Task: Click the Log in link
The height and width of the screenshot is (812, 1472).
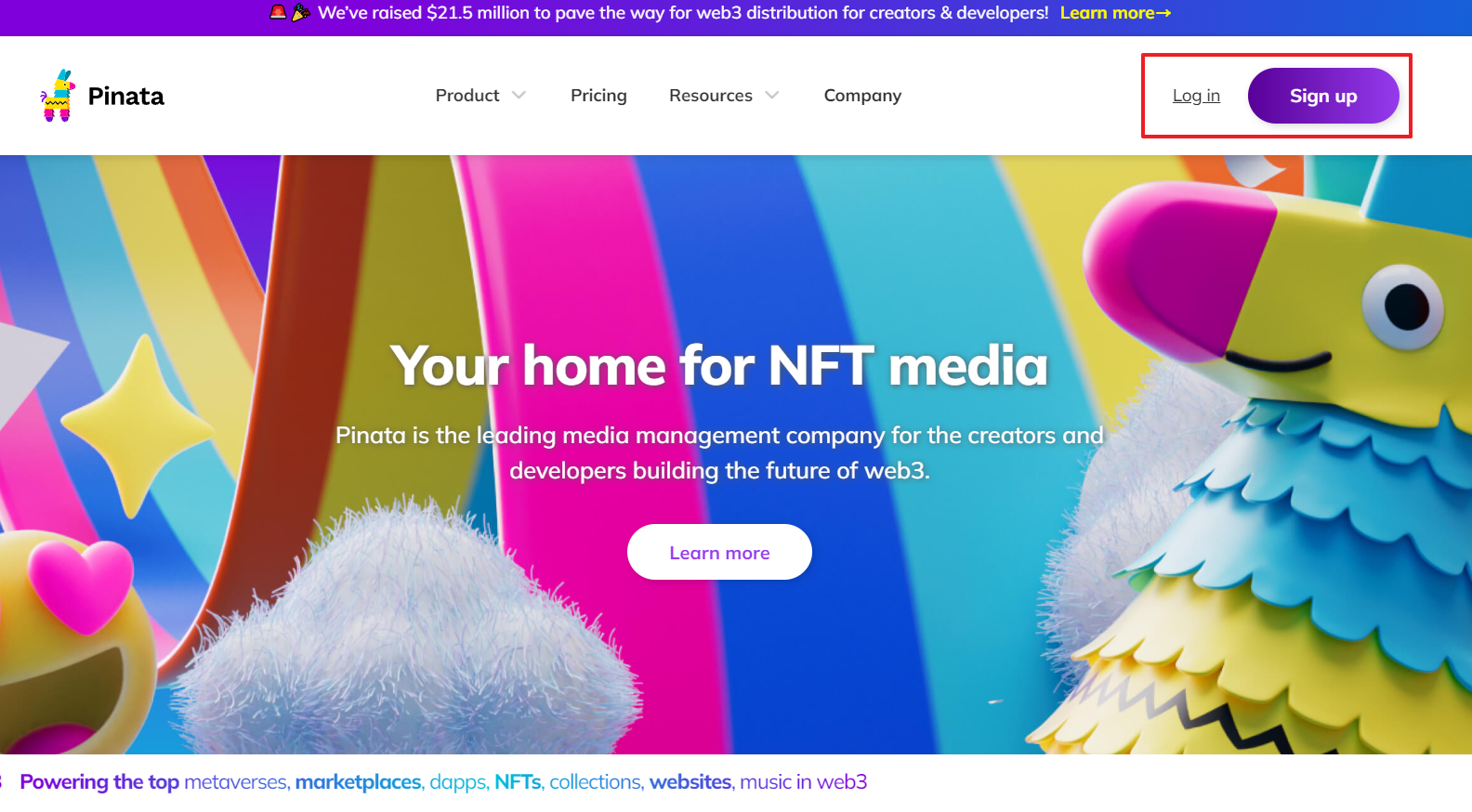Action: click(x=1196, y=96)
